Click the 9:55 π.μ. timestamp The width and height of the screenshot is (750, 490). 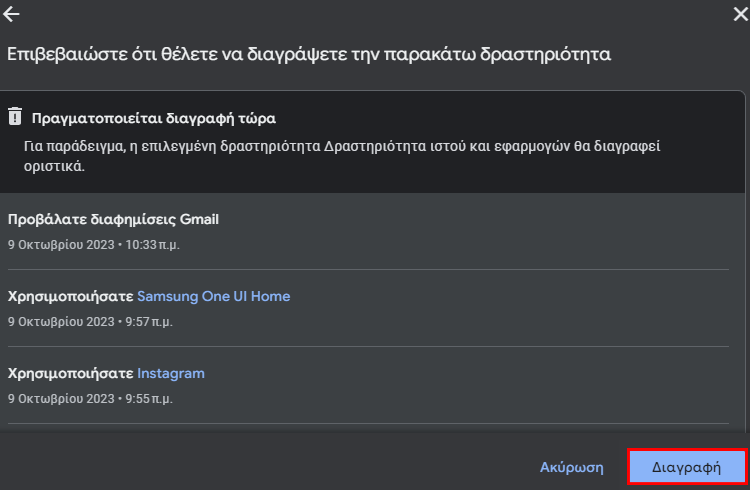149,399
